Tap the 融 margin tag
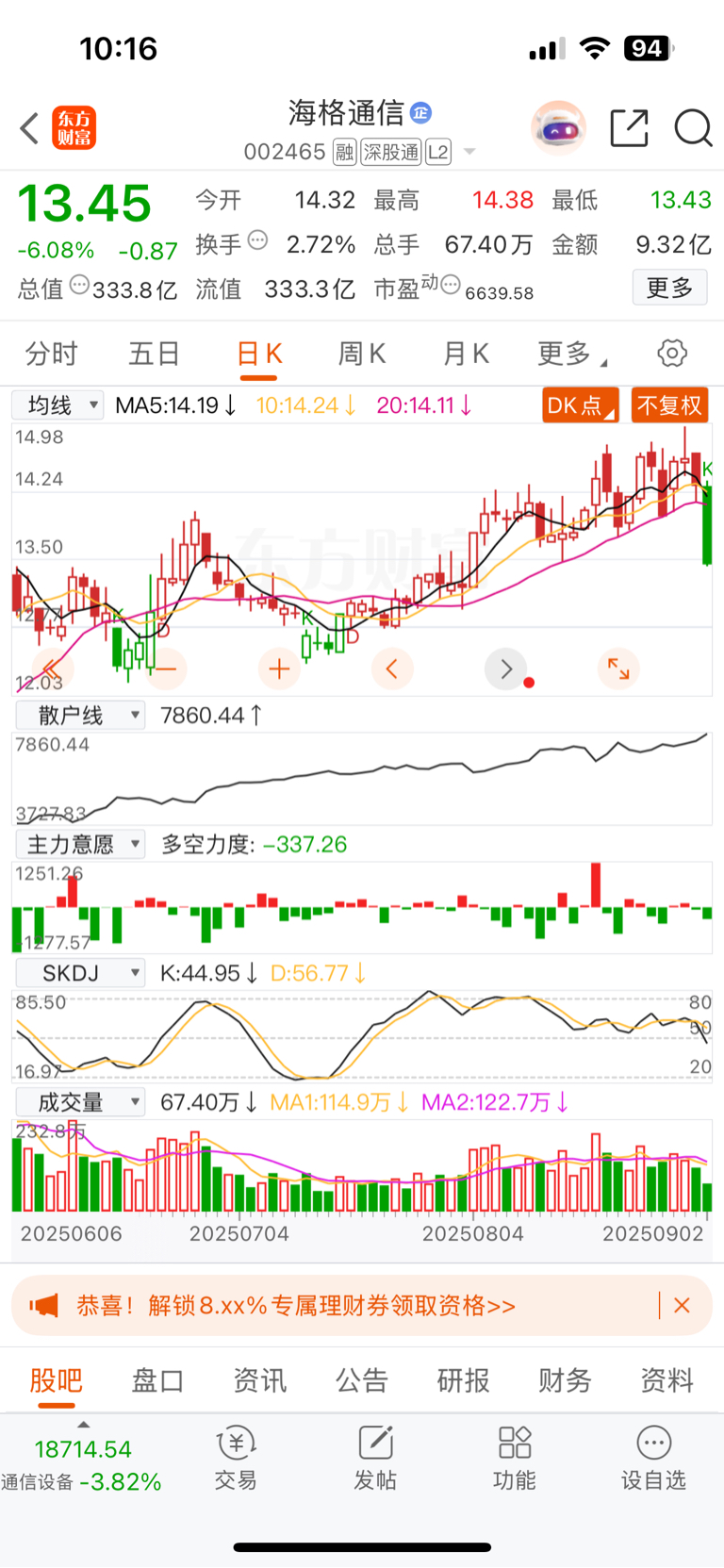The width and height of the screenshot is (724, 1568). point(344,152)
